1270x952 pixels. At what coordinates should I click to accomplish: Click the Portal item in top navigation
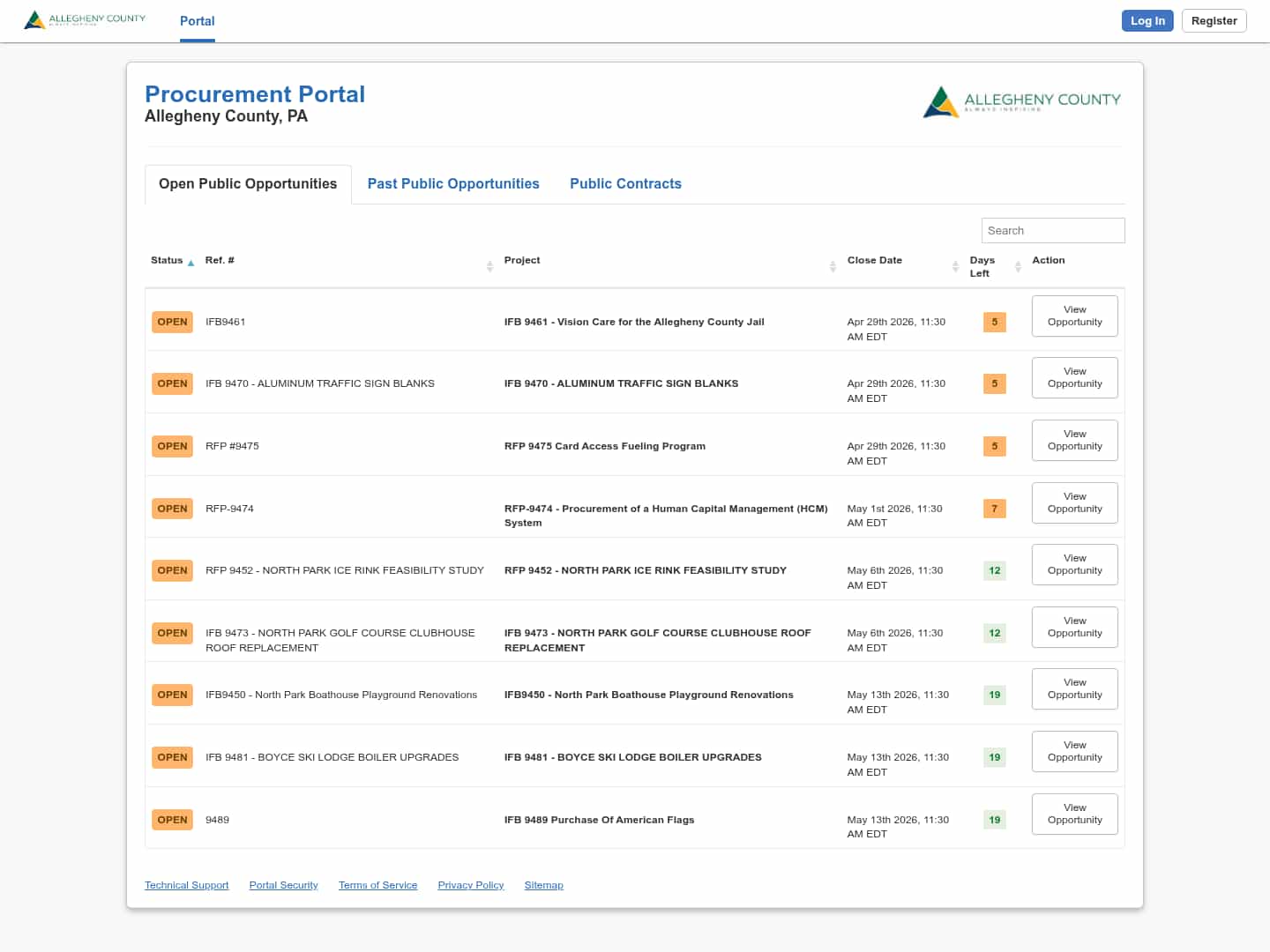tap(197, 21)
